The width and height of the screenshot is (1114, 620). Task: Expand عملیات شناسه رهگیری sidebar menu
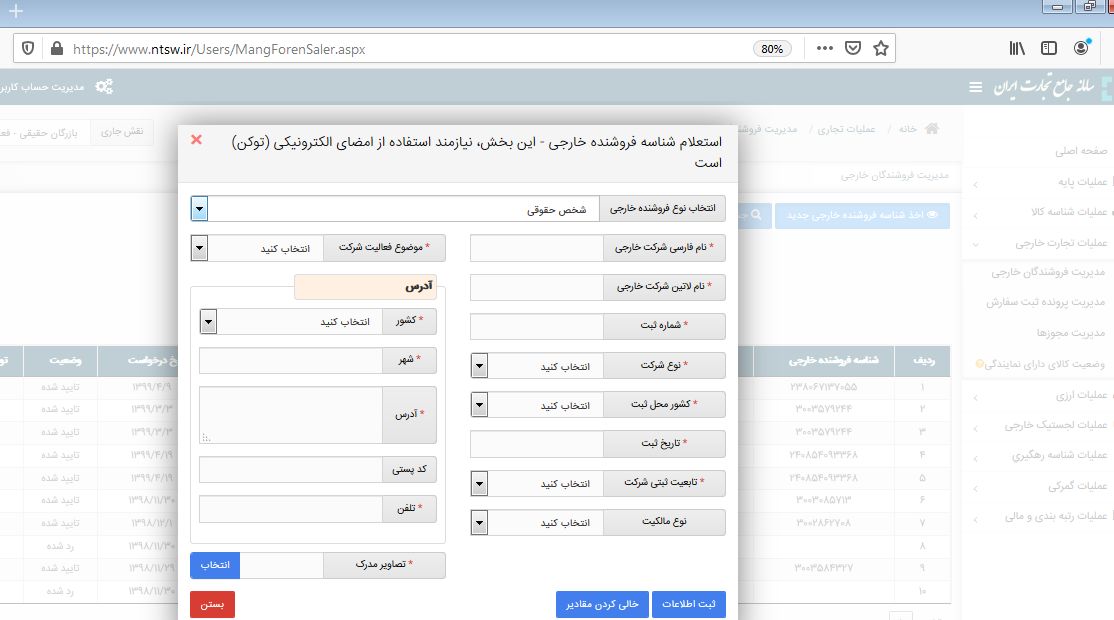coord(1059,455)
